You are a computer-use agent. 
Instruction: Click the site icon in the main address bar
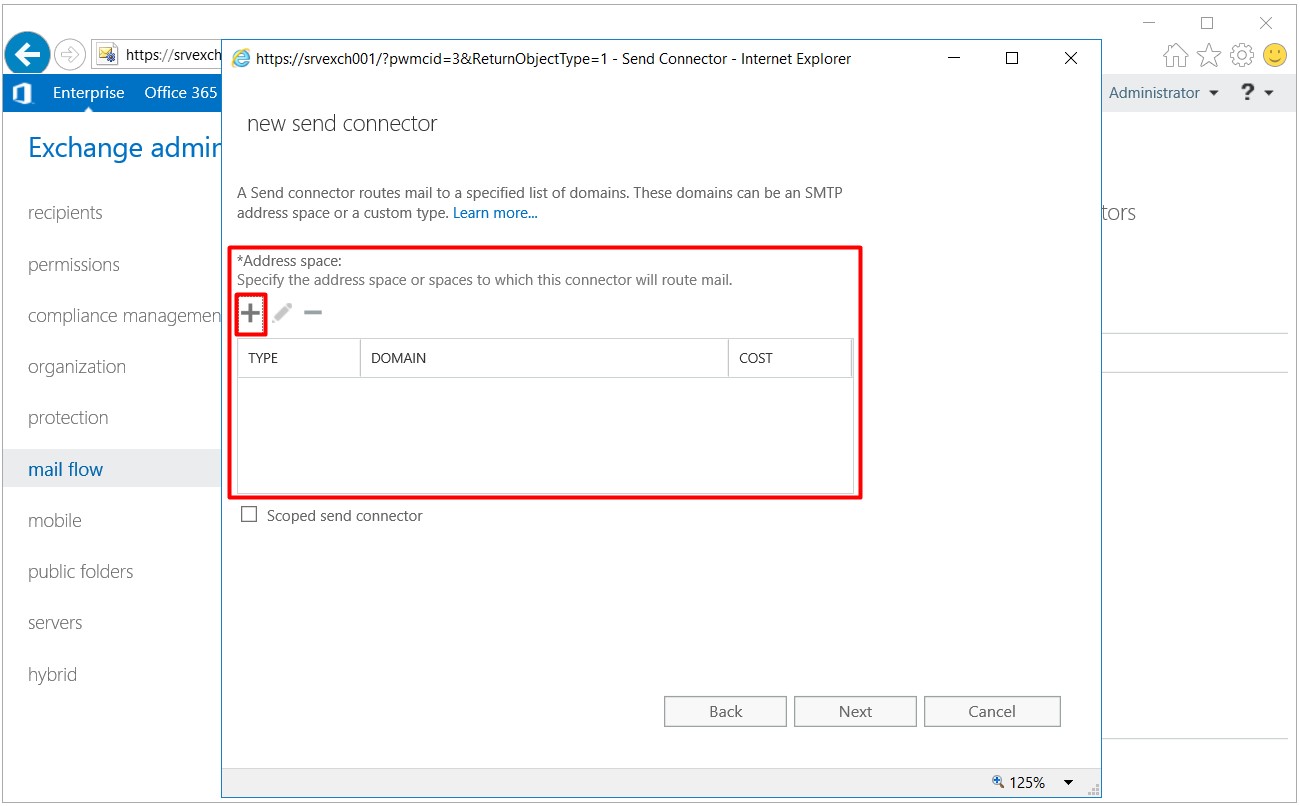106,55
